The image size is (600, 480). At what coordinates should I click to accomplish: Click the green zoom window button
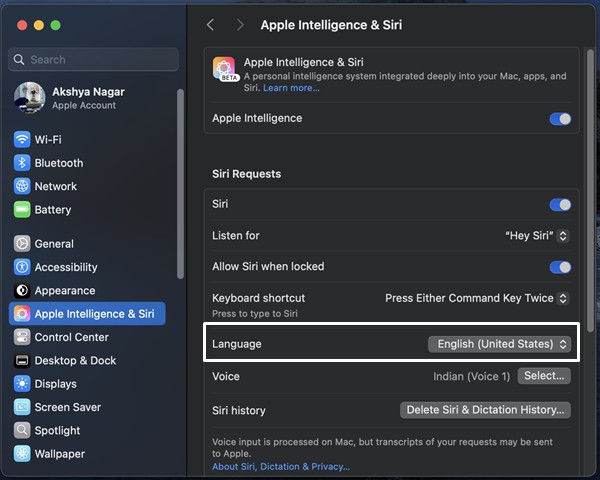[x=55, y=25]
